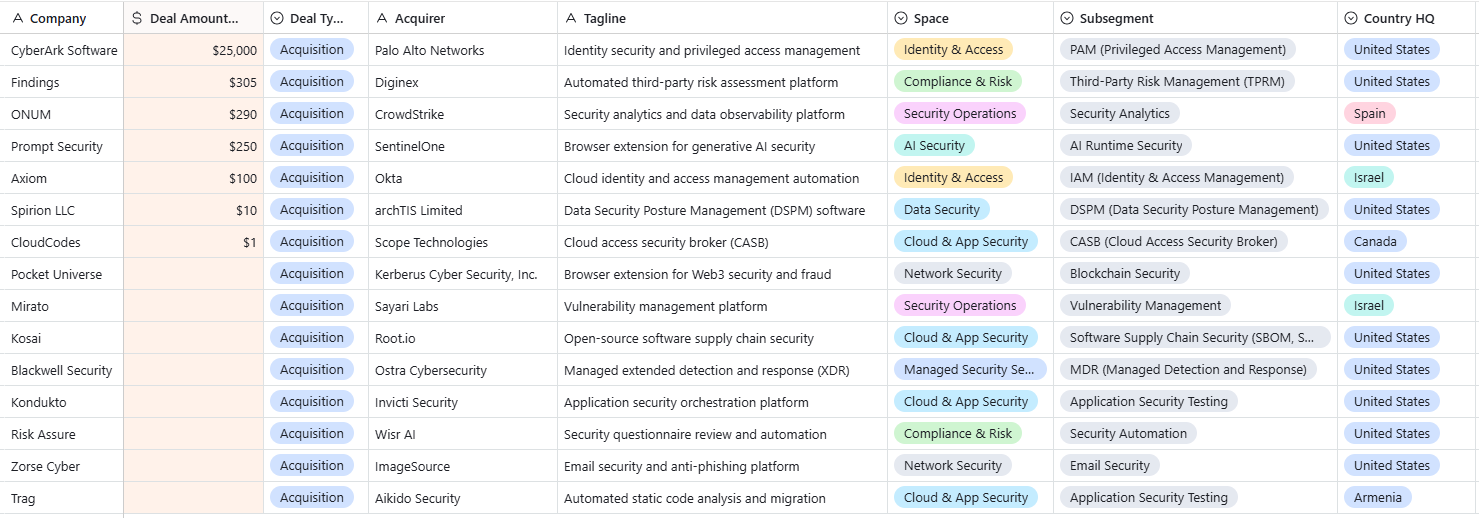Click the $25,000 deal amount cell
This screenshot has height=518, width=1479.
pos(194,50)
